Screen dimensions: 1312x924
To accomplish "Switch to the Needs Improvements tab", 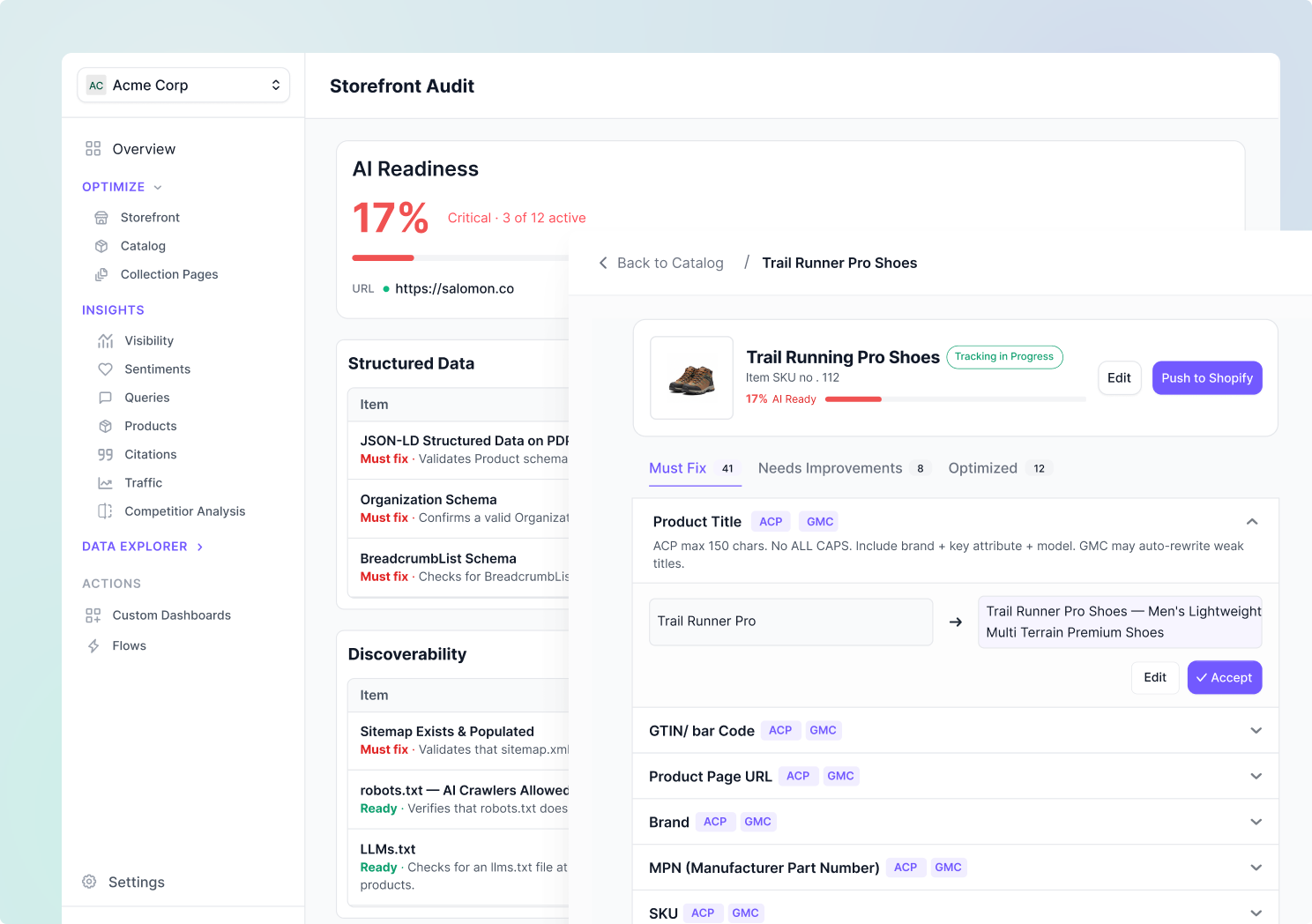I will tap(844, 468).
